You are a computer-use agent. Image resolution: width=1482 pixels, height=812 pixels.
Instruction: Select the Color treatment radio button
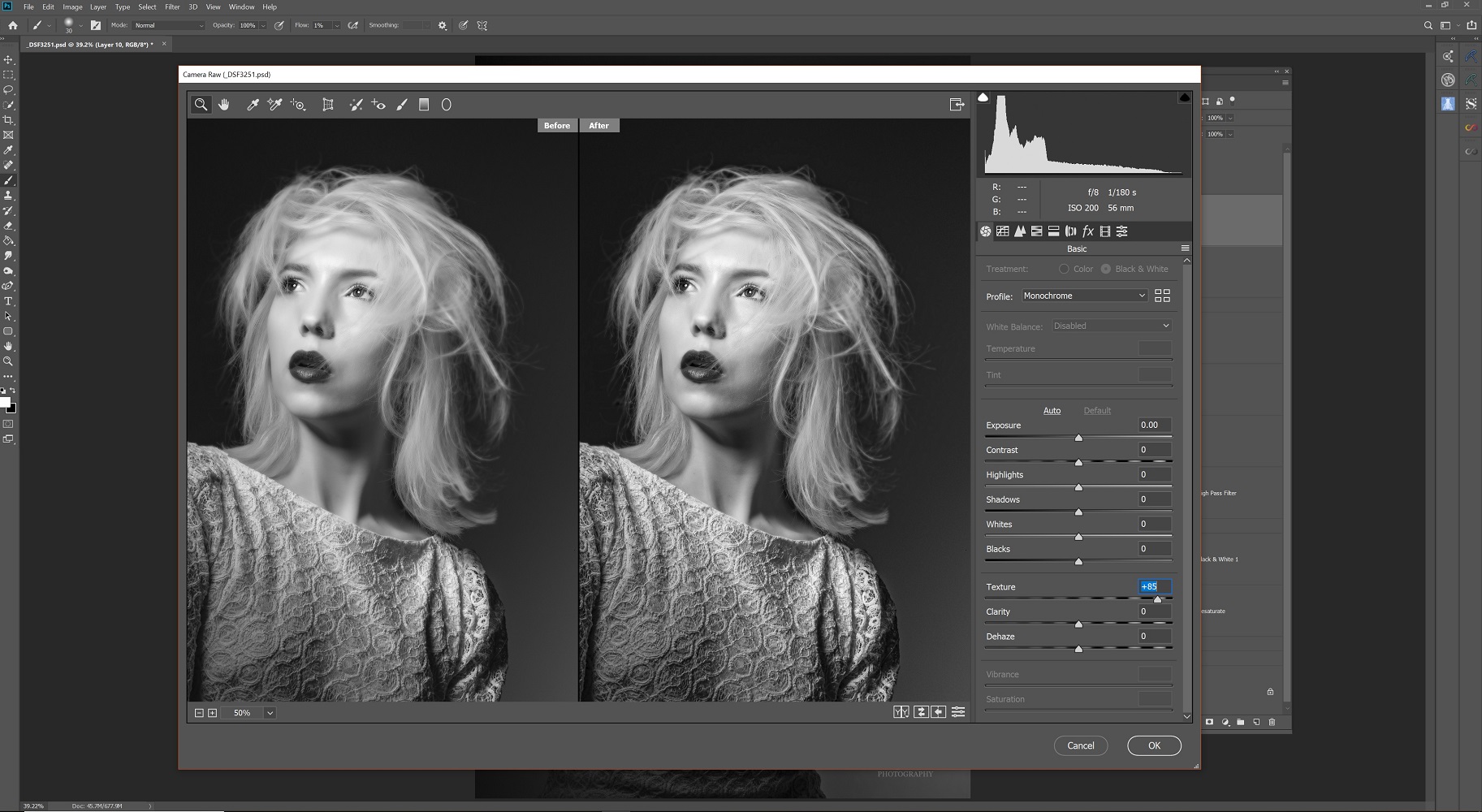point(1064,269)
